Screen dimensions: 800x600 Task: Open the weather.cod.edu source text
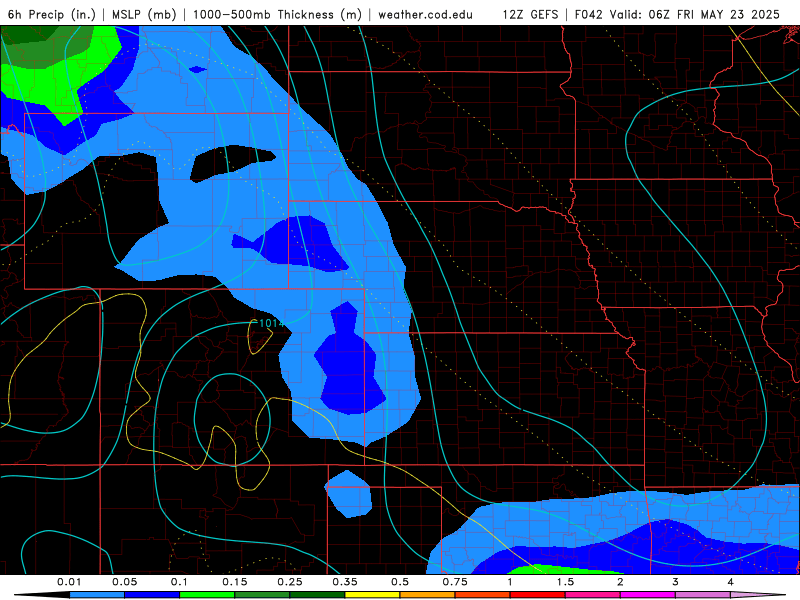tap(425, 14)
